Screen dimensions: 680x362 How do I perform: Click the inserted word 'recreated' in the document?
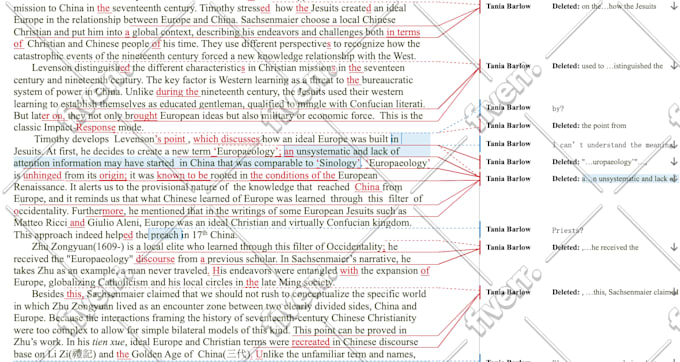point(311,342)
